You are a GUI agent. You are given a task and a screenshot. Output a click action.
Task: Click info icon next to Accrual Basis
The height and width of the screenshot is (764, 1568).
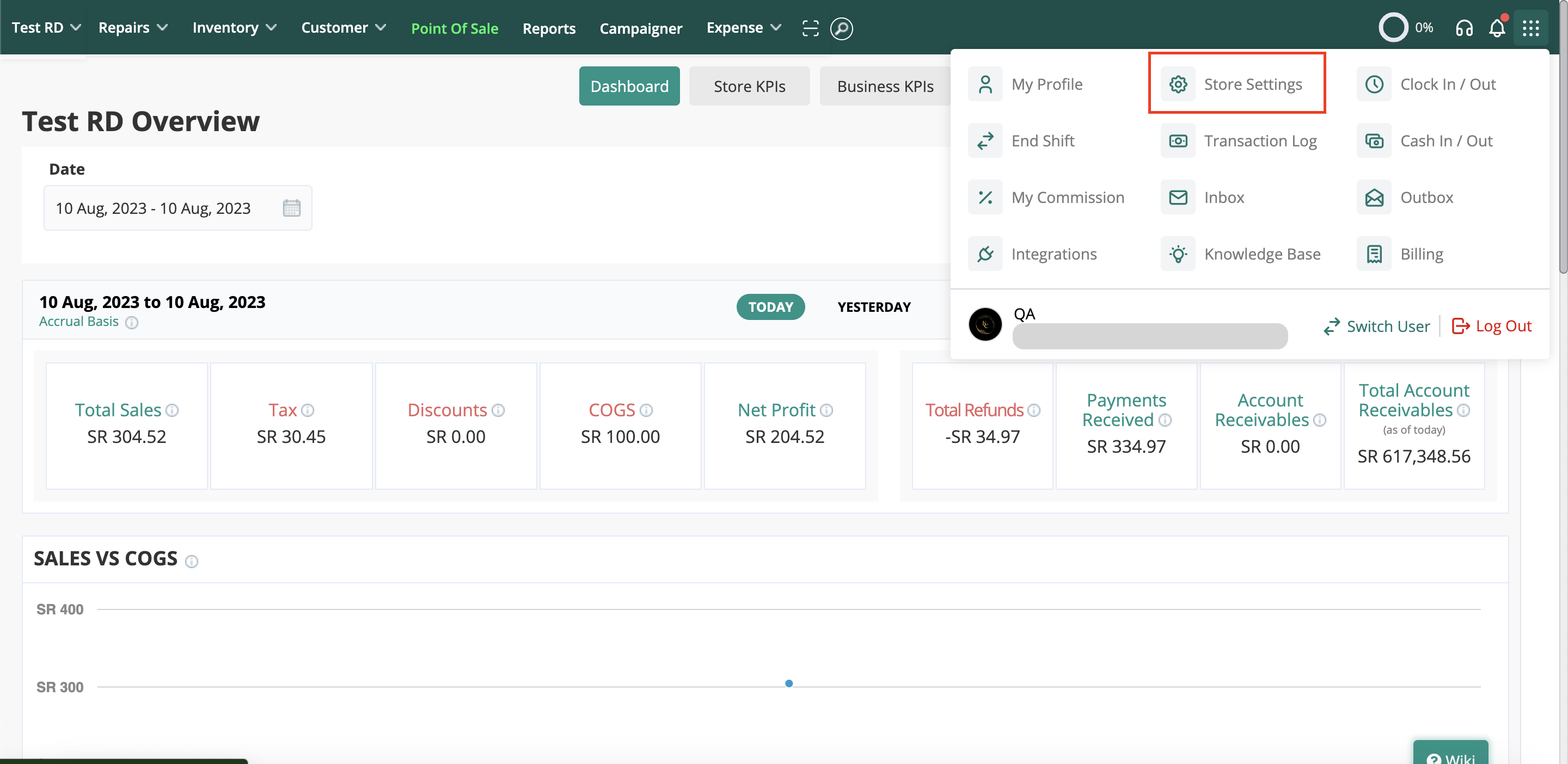click(131, 322)
